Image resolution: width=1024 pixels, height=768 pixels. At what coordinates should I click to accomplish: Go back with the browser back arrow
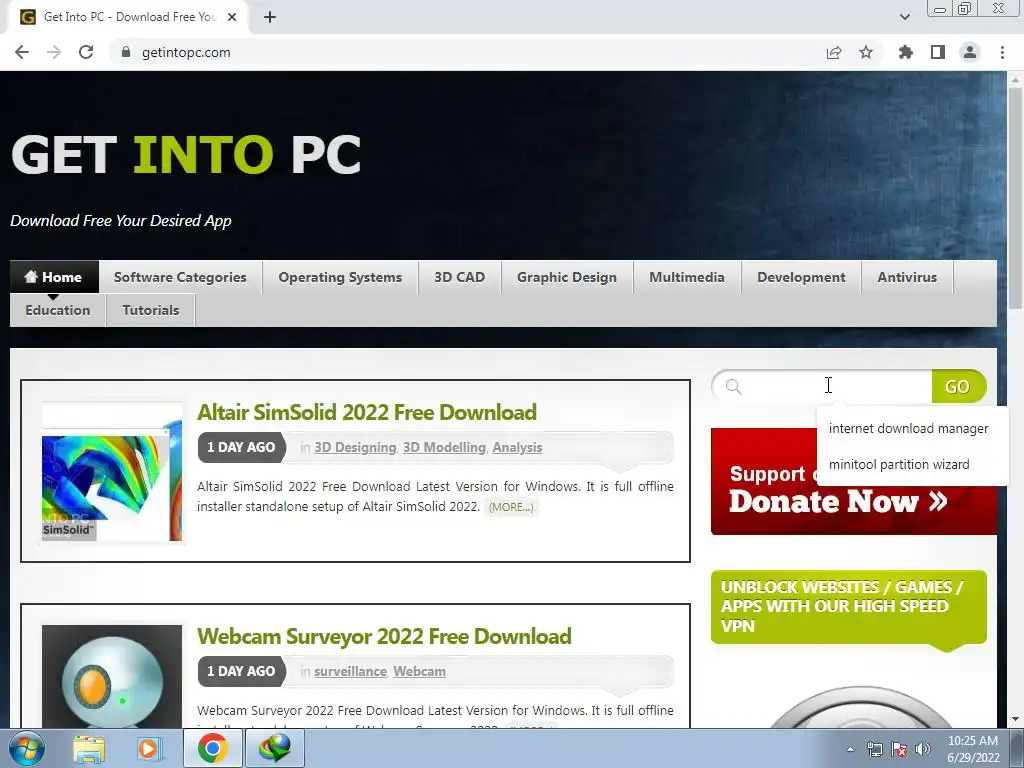click(22, 52)
